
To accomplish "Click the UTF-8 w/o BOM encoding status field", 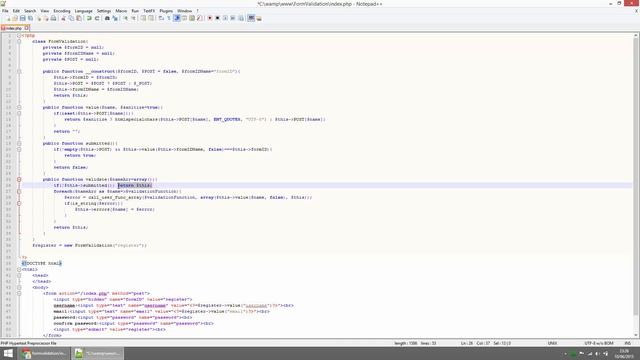I will point(599,343).
